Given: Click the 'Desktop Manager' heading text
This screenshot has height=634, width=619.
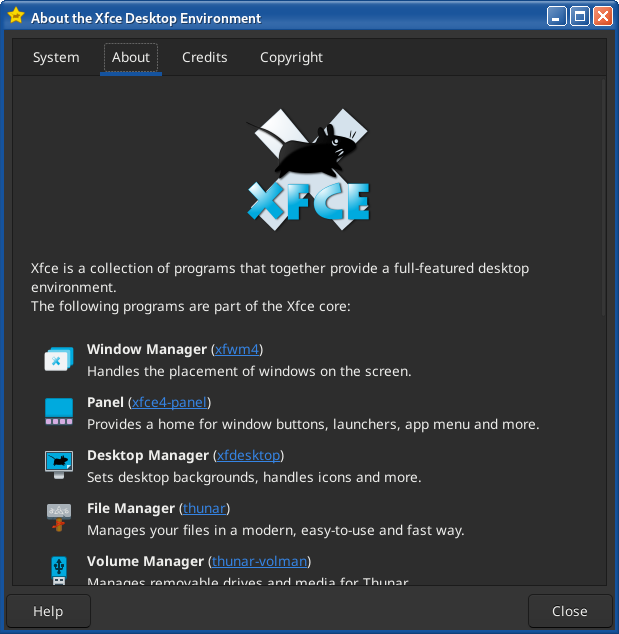Looking at the screenshot, I should click(x=148, y=455).
